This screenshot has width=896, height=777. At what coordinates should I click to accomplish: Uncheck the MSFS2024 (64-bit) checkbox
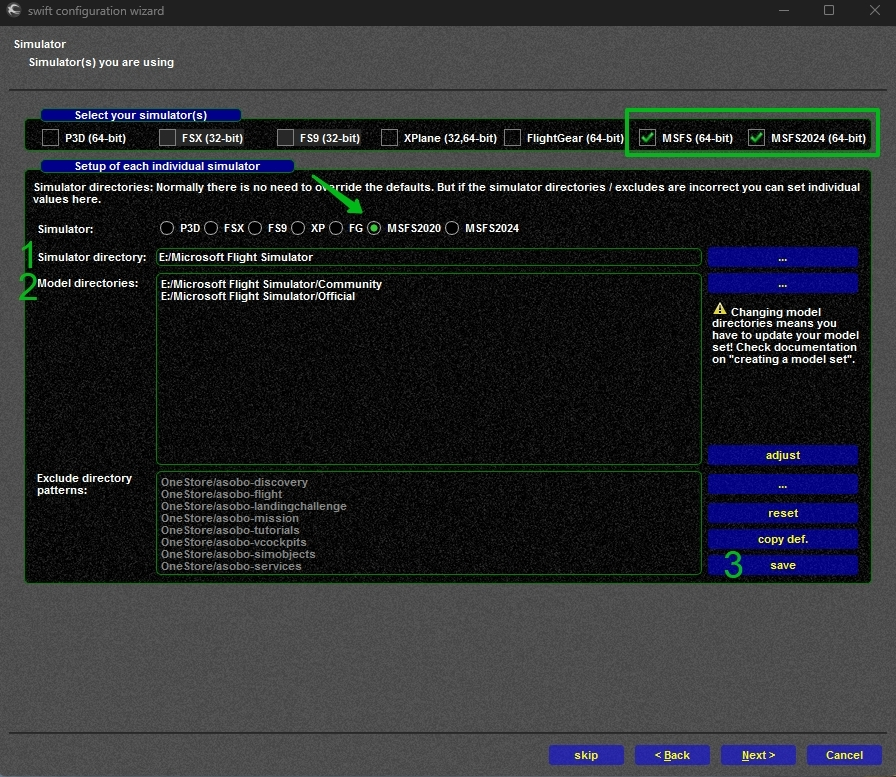point(756,138)
